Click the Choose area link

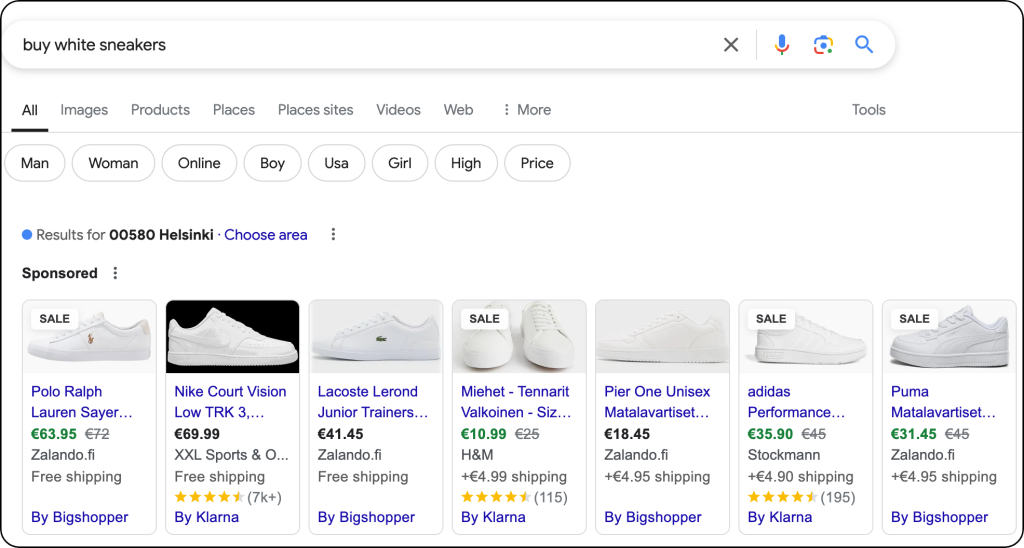tap(265, 235)
